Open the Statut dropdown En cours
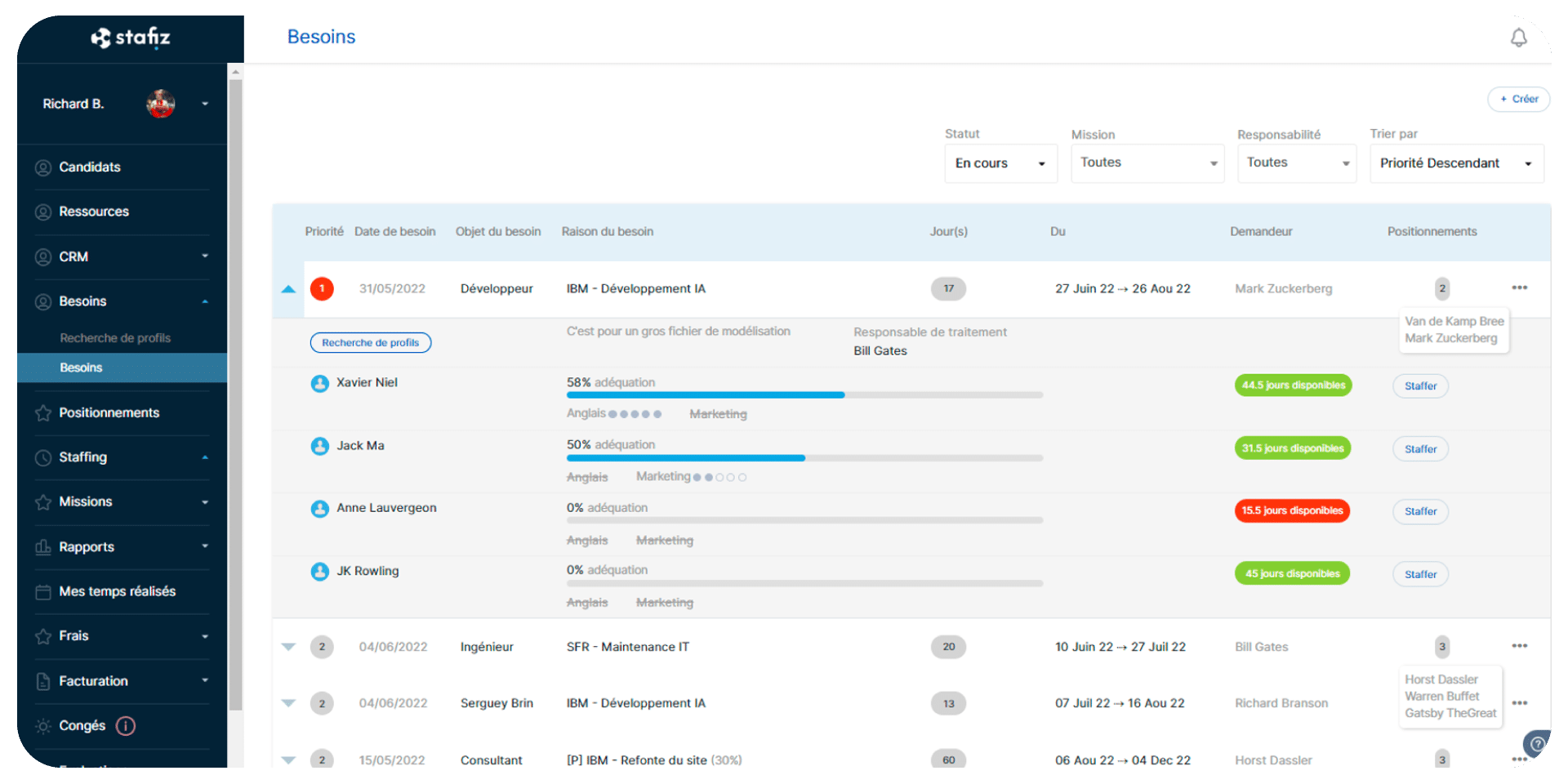The image size is (1568, 784). coord(1001,163)
